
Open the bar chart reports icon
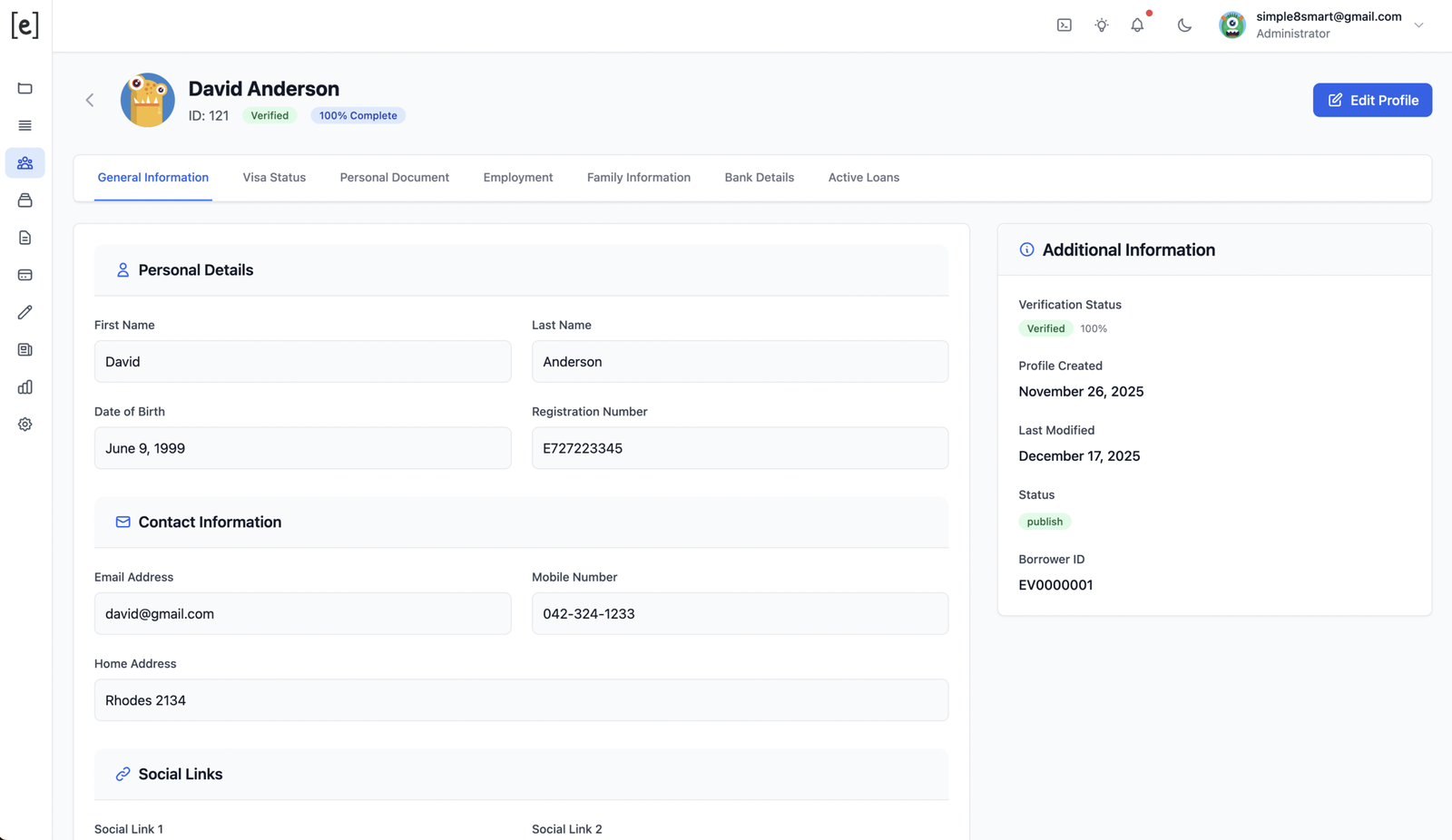[25, 387]
